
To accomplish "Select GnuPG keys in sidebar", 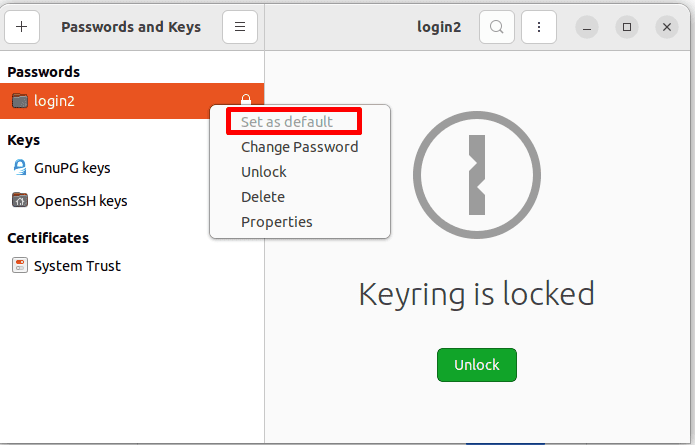I will (x=72, y=167).
